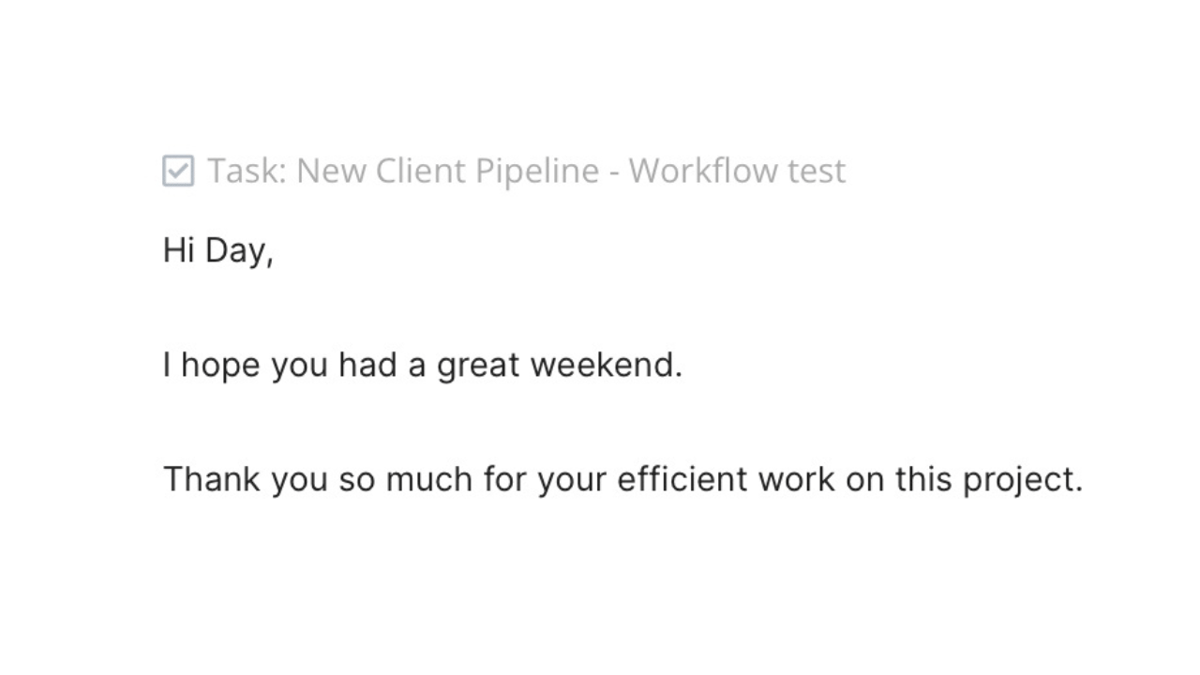Image resolution: width=1200 pixels, height=675 pixels.
Task: Place cursor in the "I hope you had" sentence
Action: [x=423, y=366]
